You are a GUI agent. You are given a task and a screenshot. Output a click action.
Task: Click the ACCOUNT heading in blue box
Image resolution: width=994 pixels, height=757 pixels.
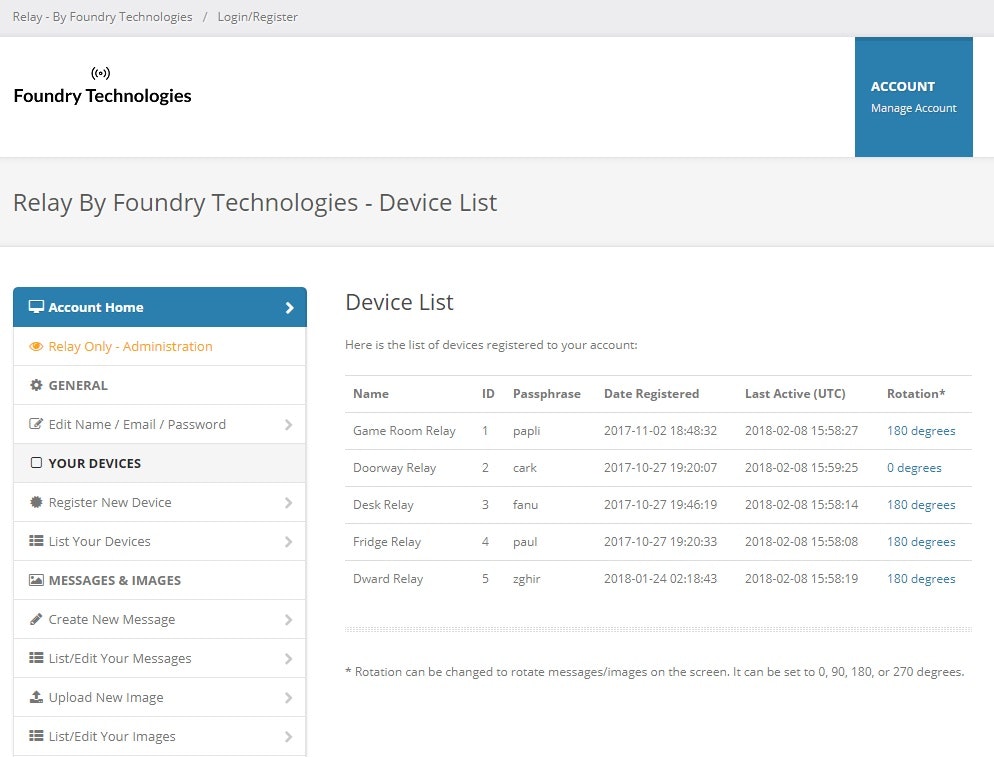(903, 86)
